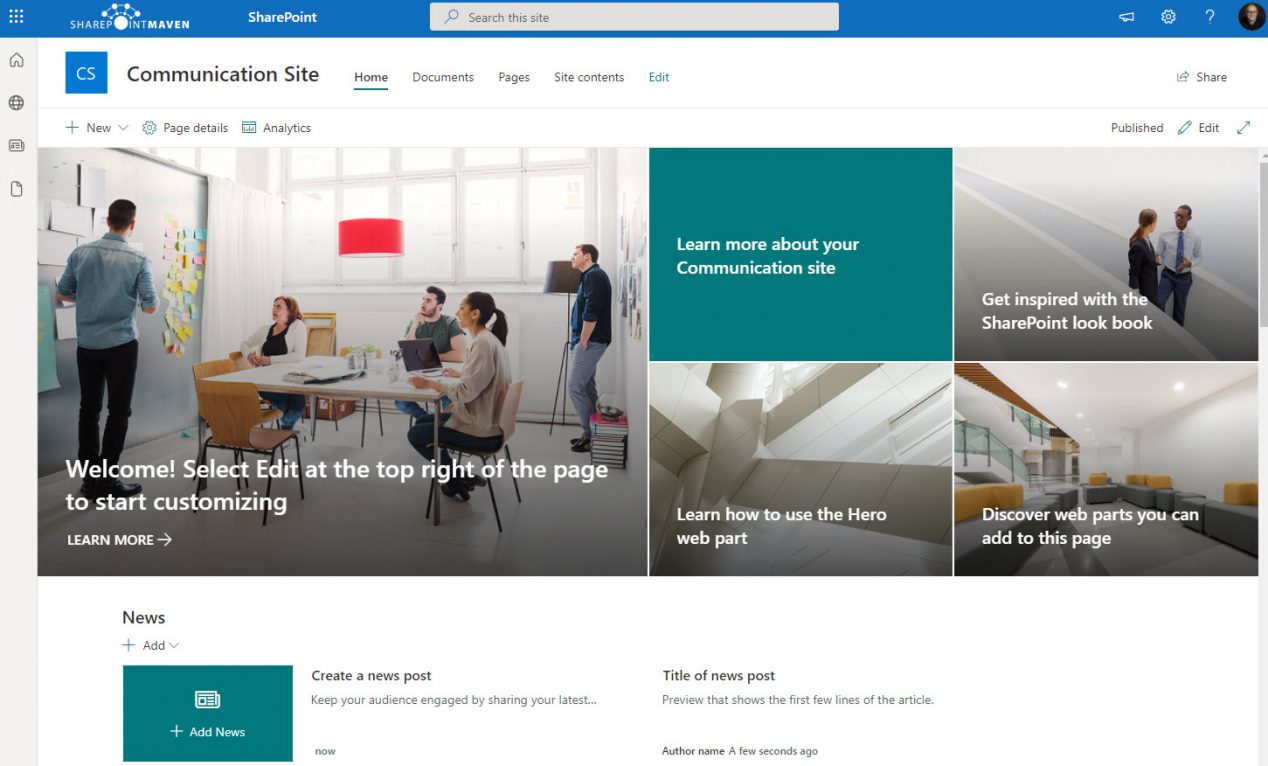Open the Site contents page
The height and width of the screenshot is (766, 1268).
point(588,77)
